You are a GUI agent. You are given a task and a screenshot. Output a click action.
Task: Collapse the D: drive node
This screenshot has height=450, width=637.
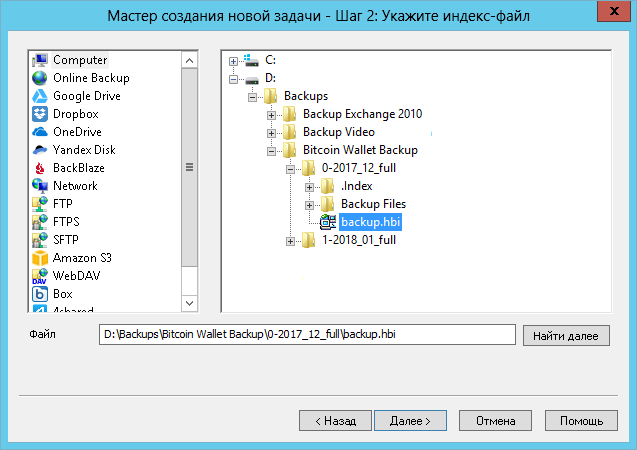[x=233, y=79]
